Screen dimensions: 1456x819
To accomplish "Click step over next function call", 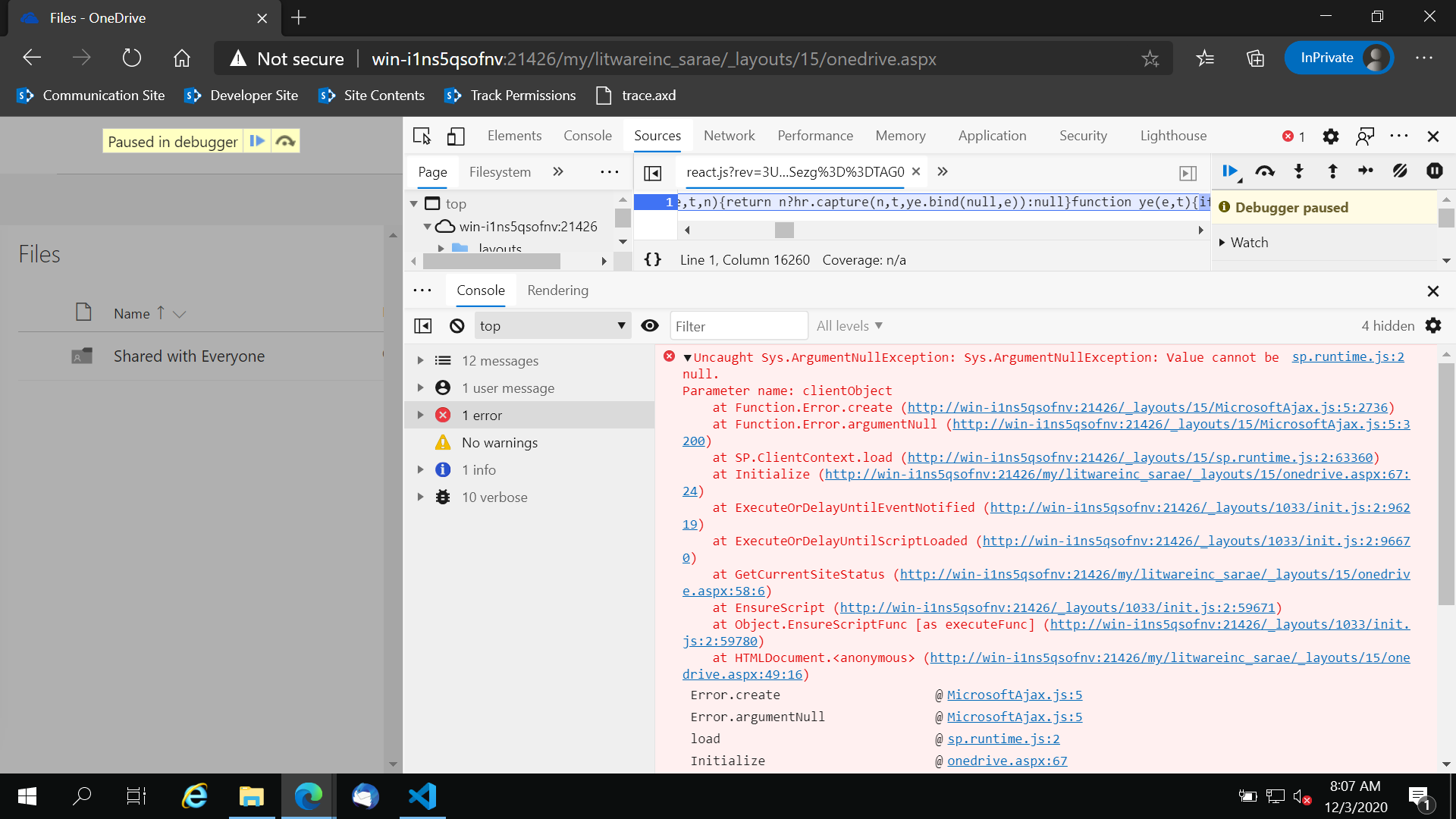I will click(1264, 171).
